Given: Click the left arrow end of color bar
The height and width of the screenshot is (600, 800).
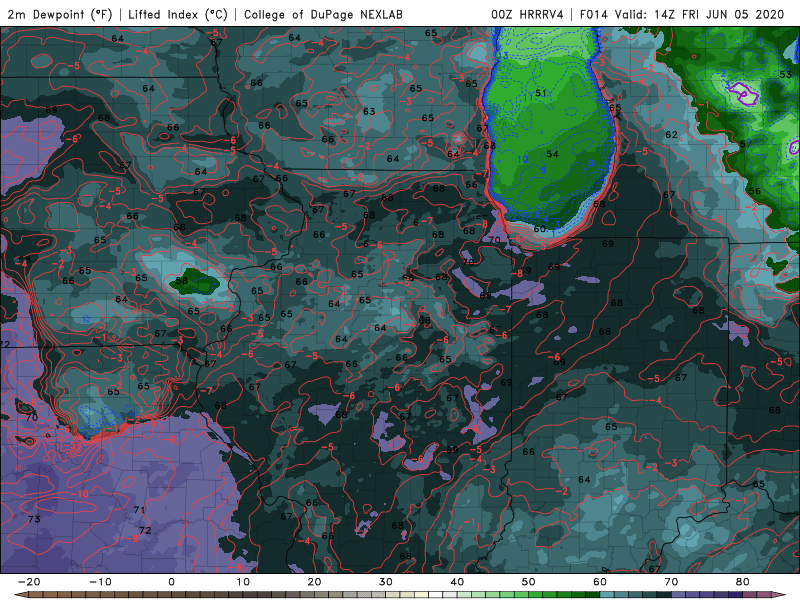Looking at the screenshot, I should [20, 595].
